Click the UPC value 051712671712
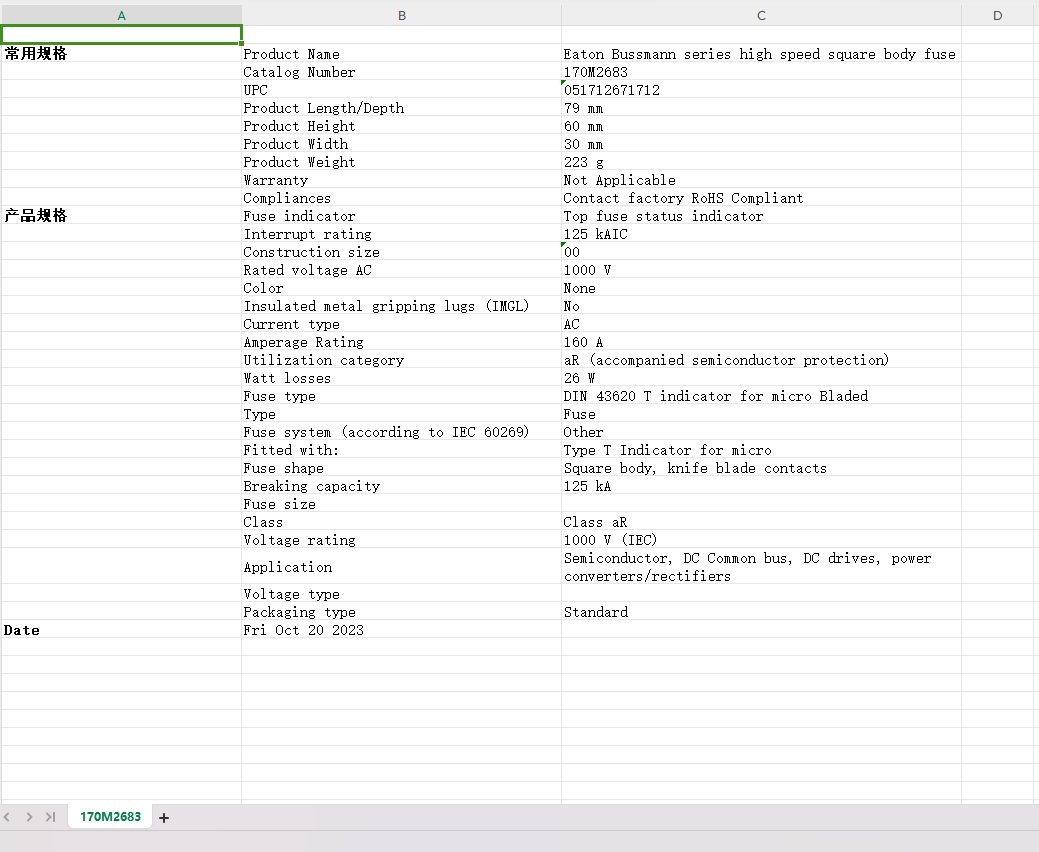Screen dimensions: 1039x852 tap(761, 89)
